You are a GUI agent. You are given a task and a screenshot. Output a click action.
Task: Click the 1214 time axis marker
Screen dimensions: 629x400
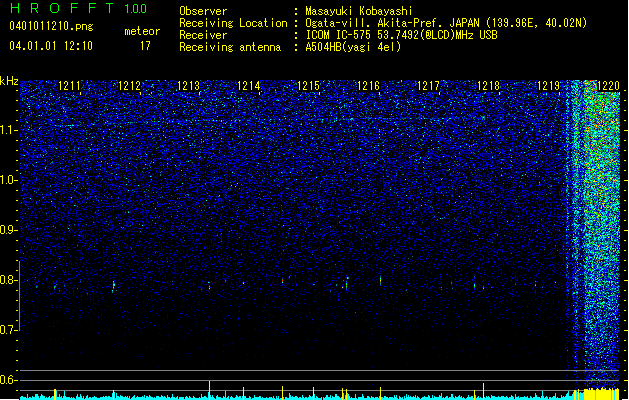click(x=249, y=86)
